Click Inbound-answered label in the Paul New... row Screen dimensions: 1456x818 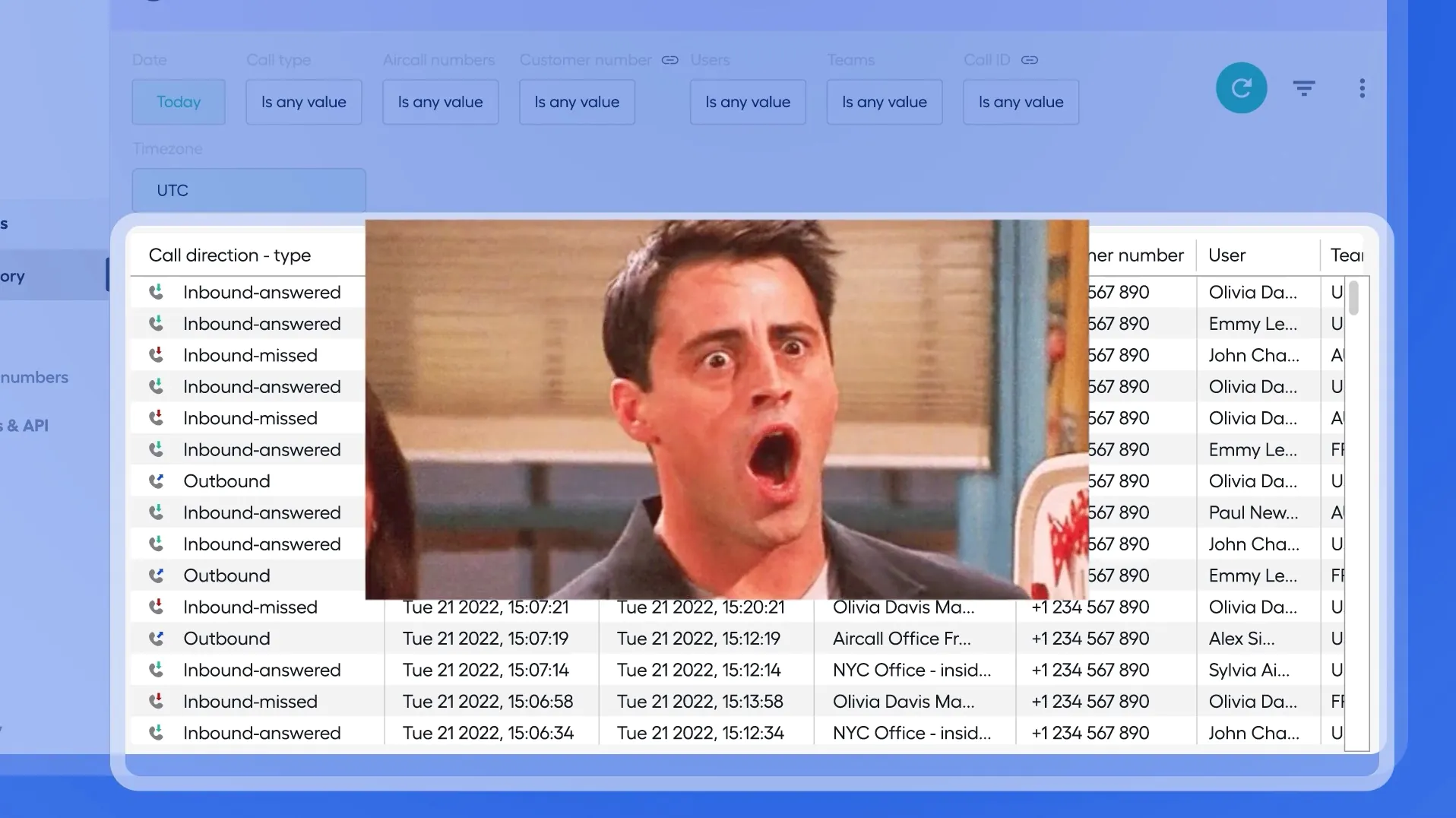pyautogui.click(x=262, y=512)
